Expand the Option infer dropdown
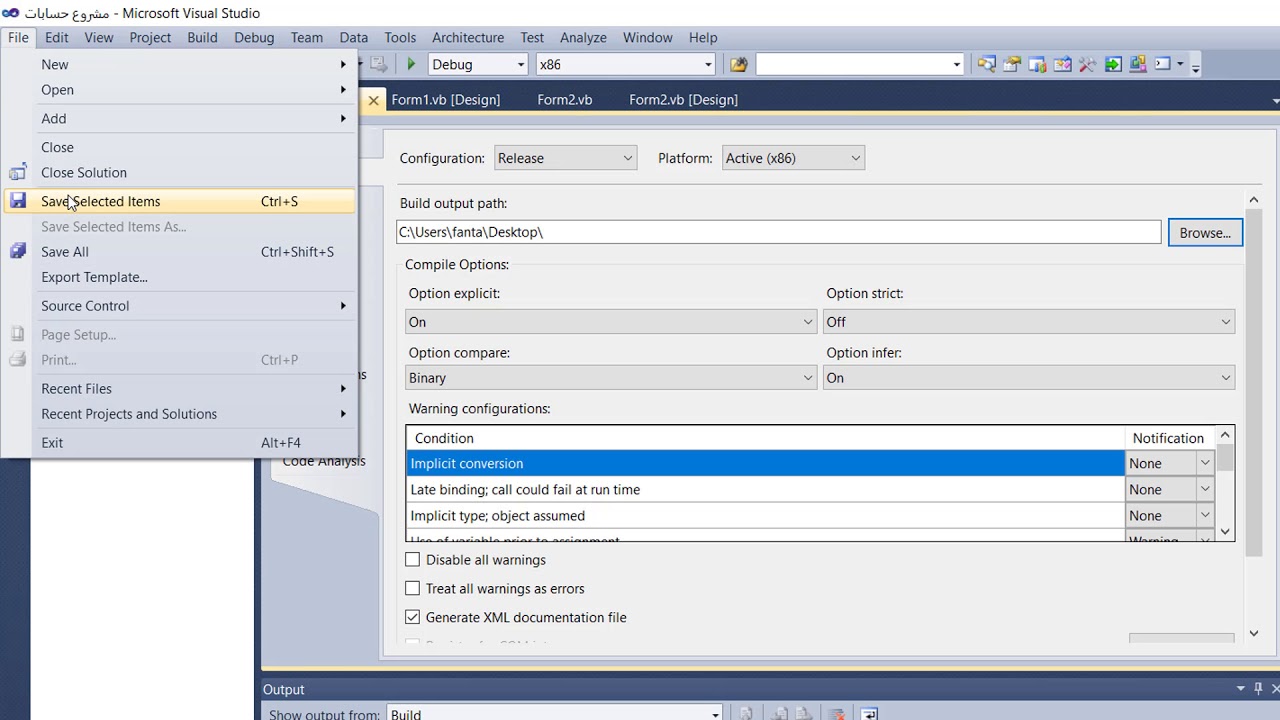Viewport: 1280px width, 720px height. [1029, 378]
